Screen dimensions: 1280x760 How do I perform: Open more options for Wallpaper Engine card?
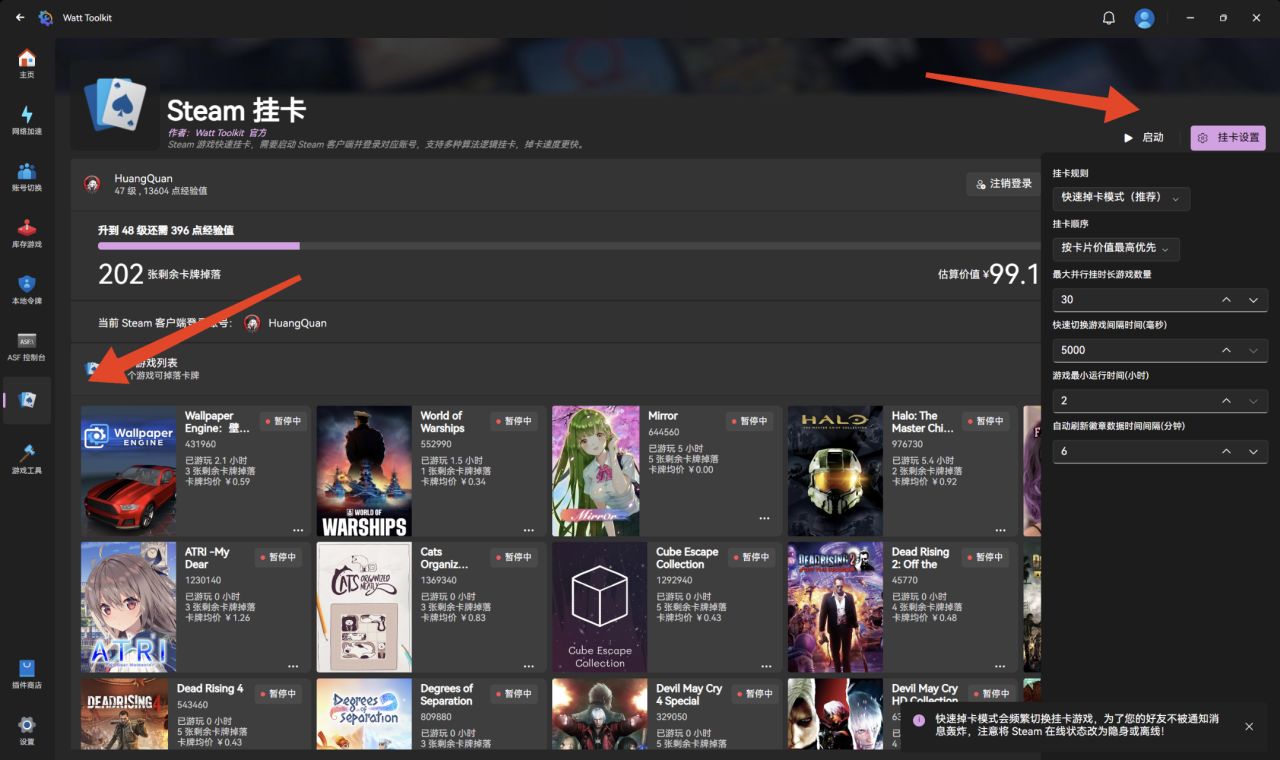[x=298, y=530]
